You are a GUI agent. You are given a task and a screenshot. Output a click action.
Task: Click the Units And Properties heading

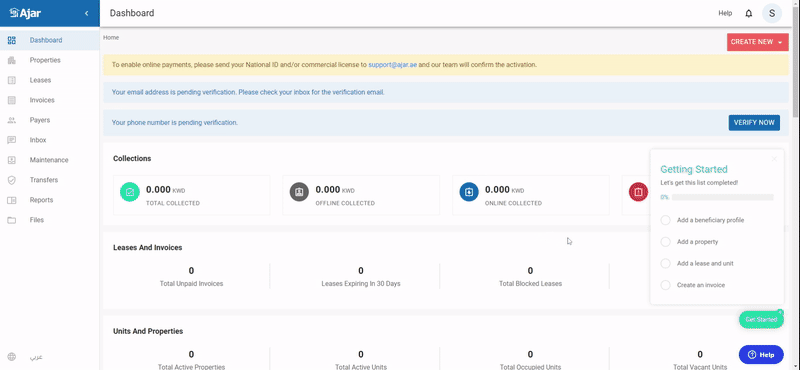148,331
